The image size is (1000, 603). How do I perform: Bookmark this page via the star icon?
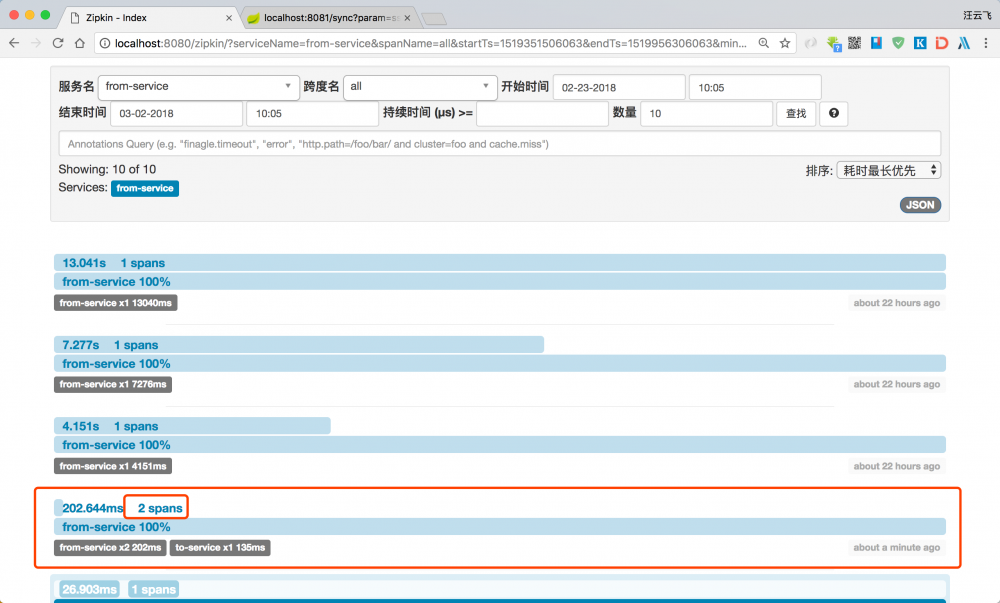tap(787, 43)
